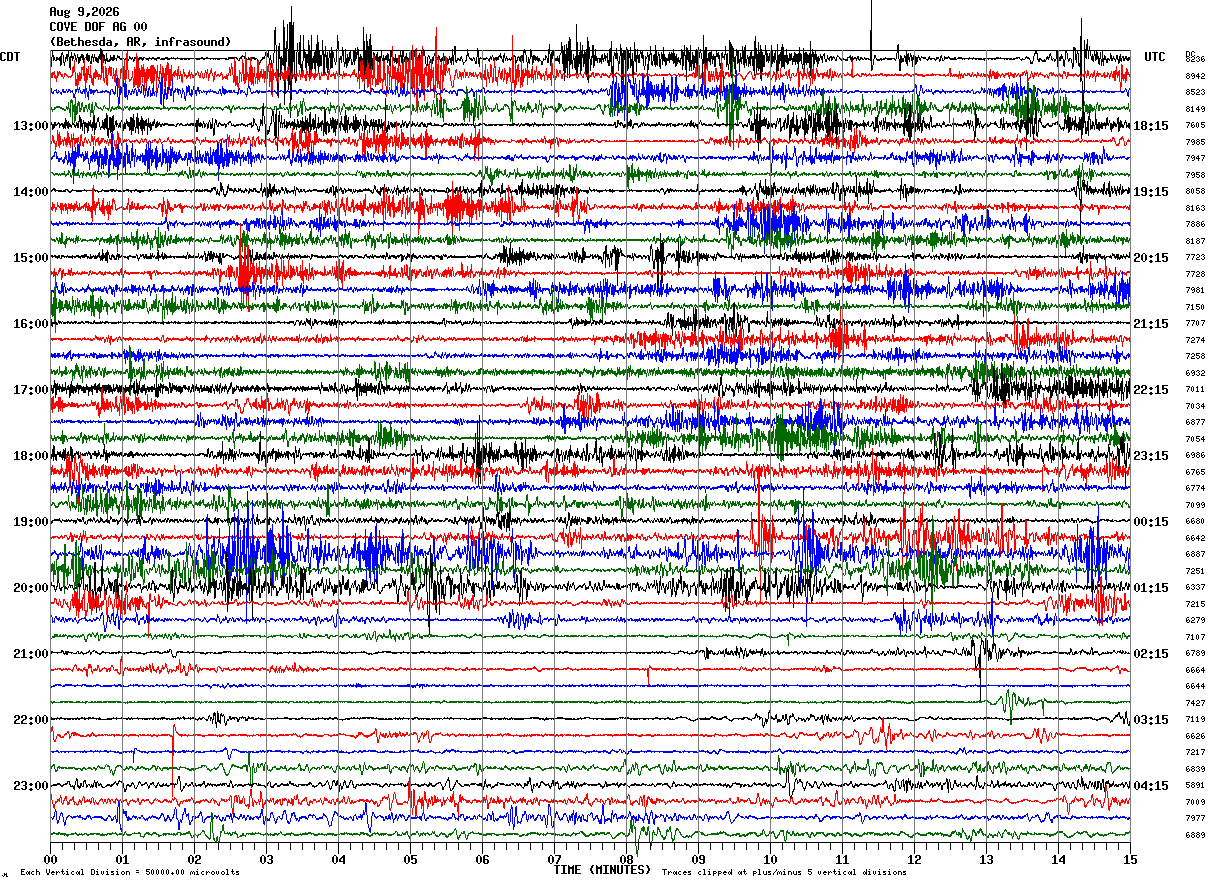Click the '22:15' UTC time label

pos(1151,390)
